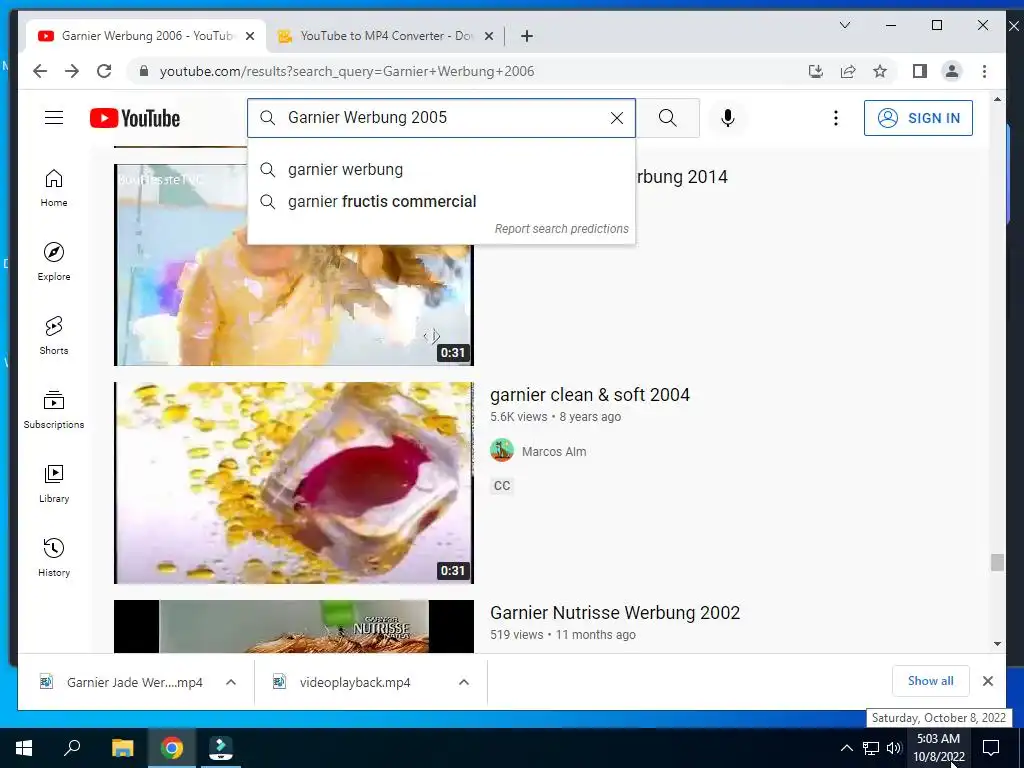Select 'garnier werbung' search suggestion
Image resolution: width=1024 pixels, height=768 pixels.
(x=441, y=170)
